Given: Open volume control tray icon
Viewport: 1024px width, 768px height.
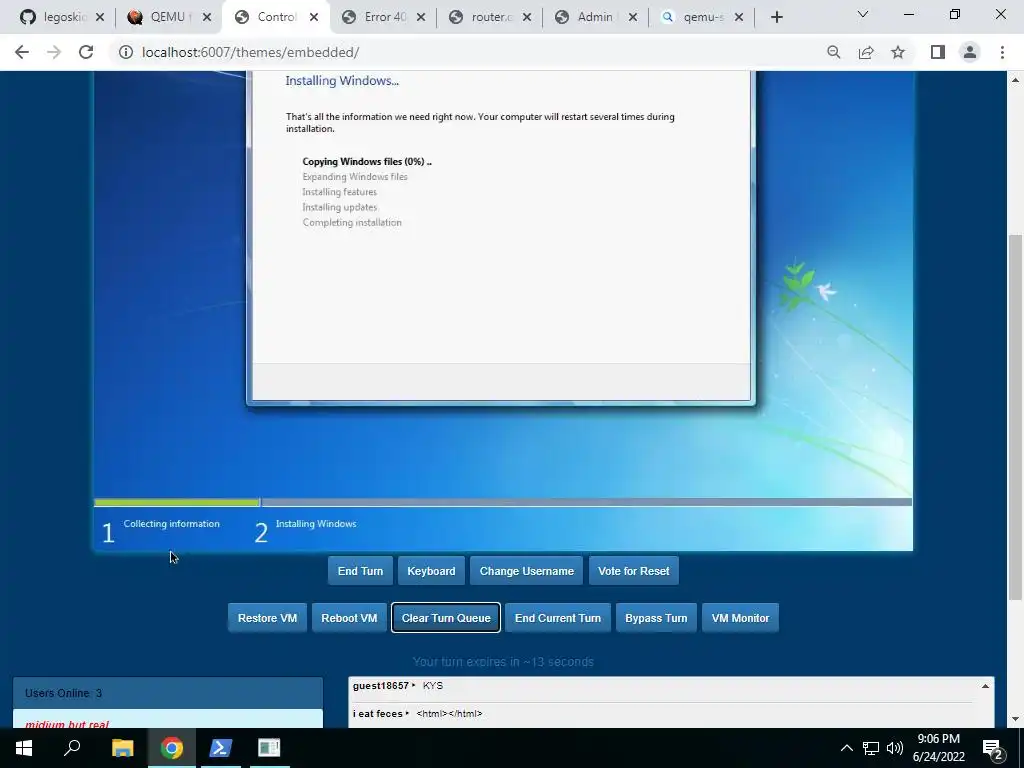Looking at the screenshot, I should pyautogui.click(x=895, y=748).
